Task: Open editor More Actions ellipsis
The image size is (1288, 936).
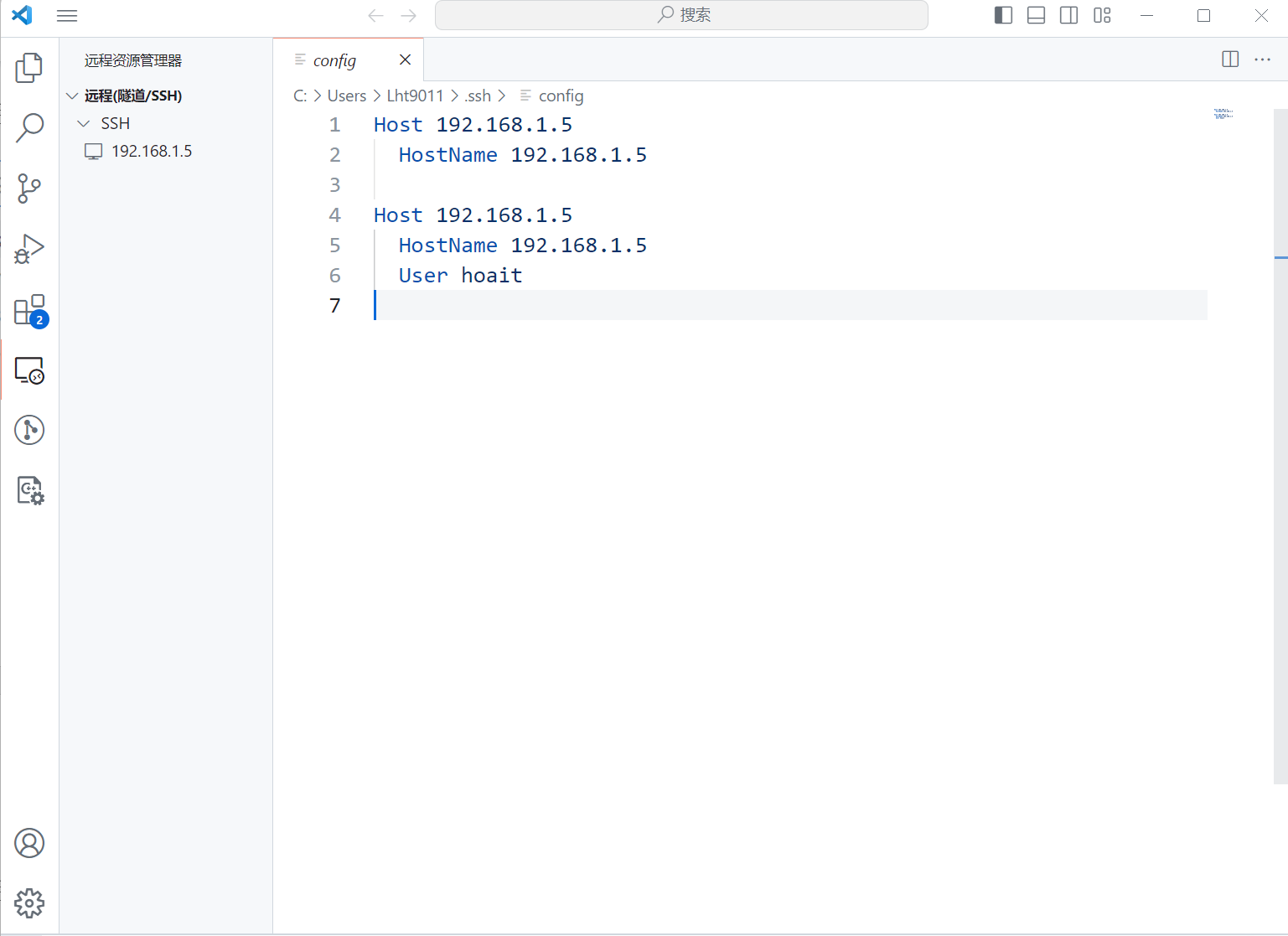Action: coord(1262,59)
